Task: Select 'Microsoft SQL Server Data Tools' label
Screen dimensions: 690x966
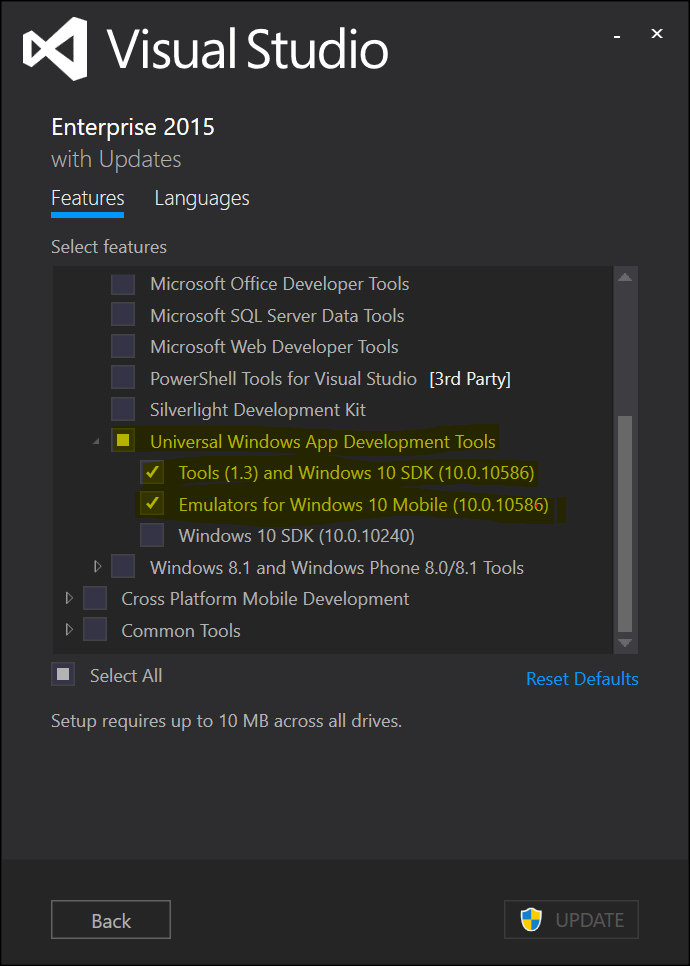Action: coord(277,315)
